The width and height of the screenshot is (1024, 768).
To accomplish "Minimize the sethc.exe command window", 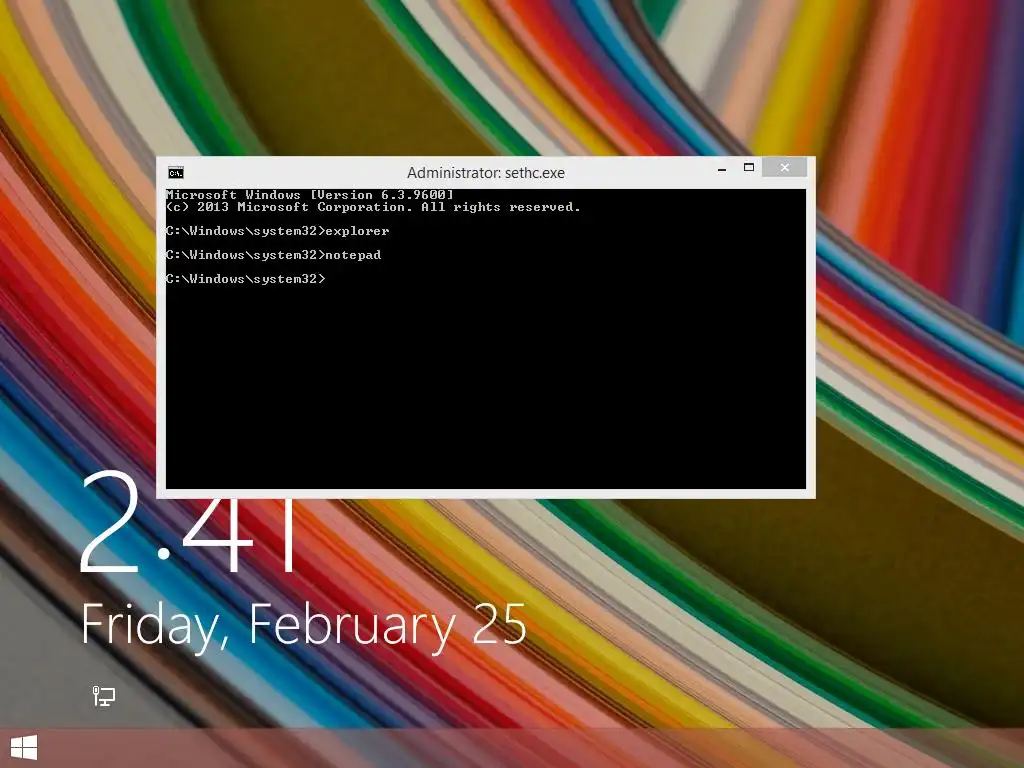I will pos(722,168).
